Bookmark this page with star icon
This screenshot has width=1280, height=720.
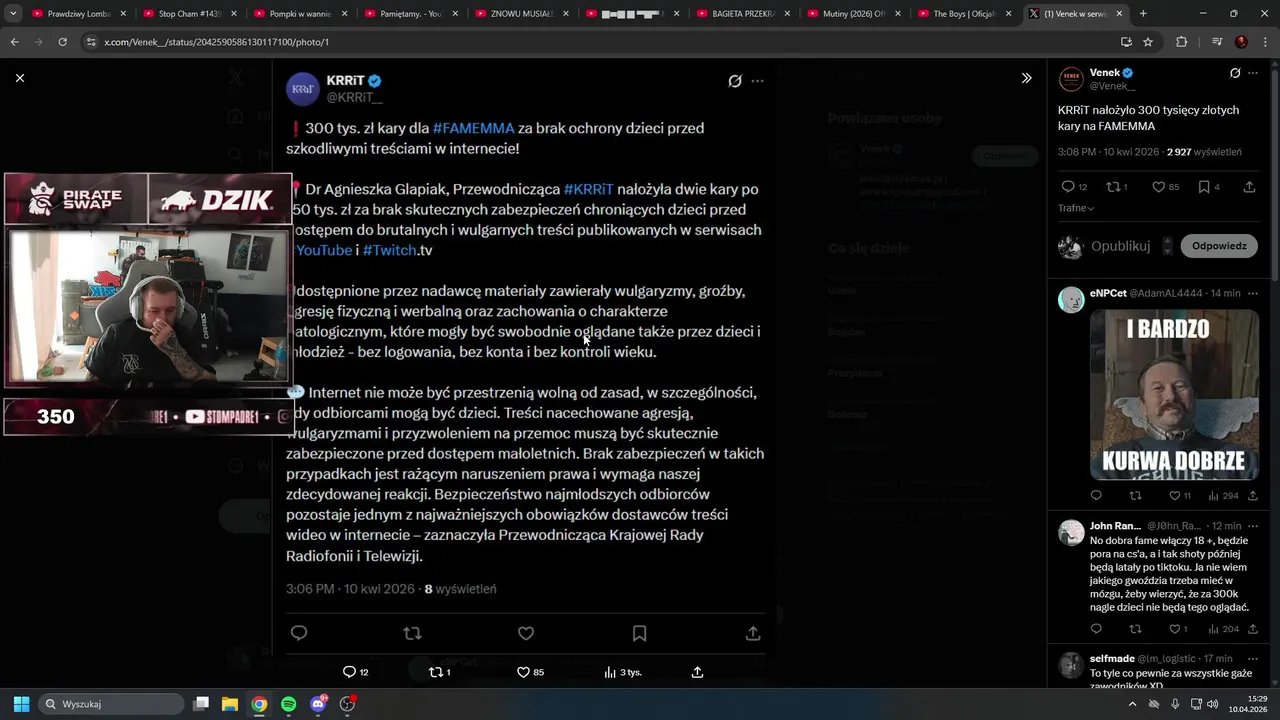1148,42
